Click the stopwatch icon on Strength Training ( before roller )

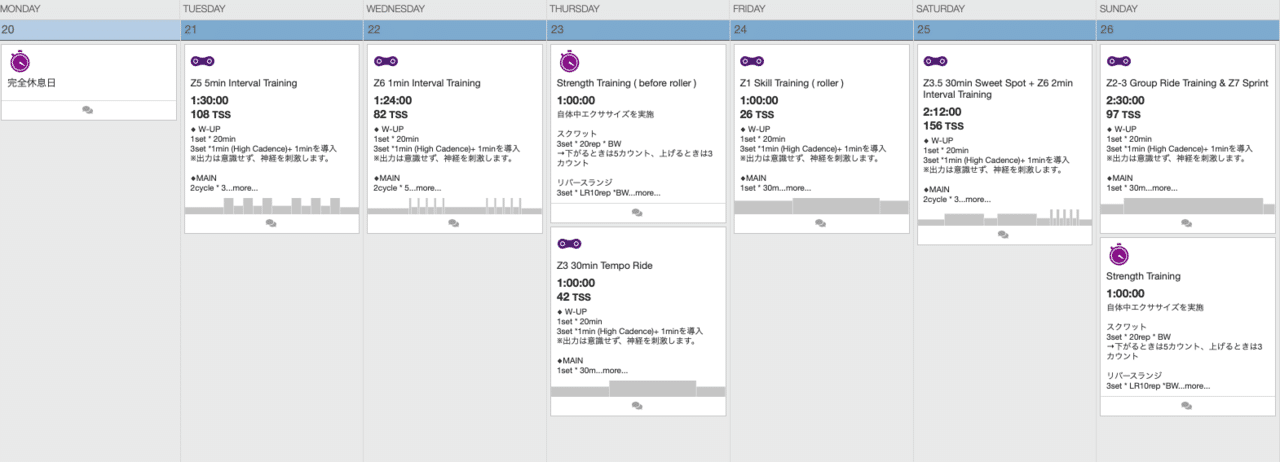tap(569, 60)
